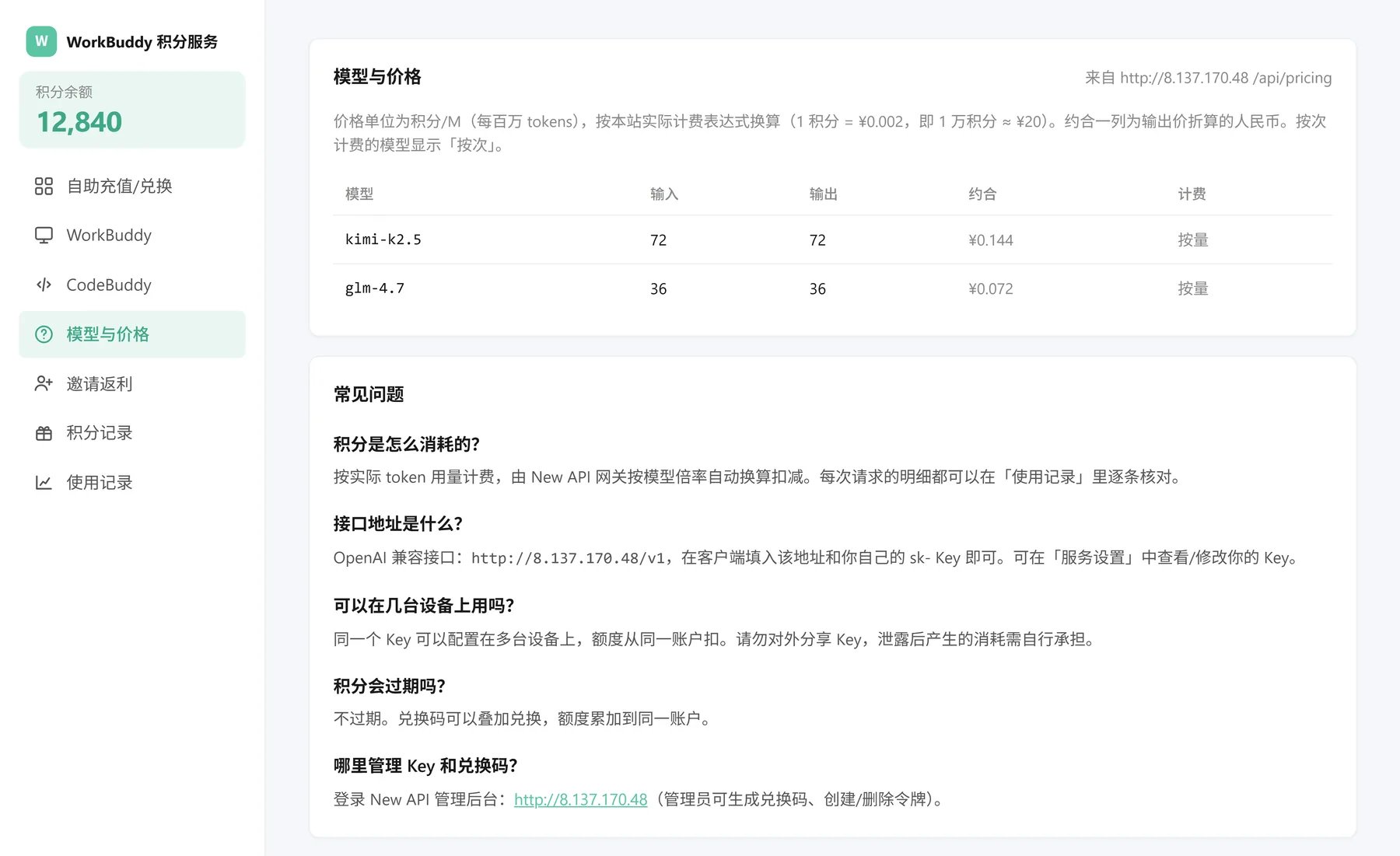
Task: Click the 哪里管理 Key 和兑换码? heading
Action: [425, 766]
